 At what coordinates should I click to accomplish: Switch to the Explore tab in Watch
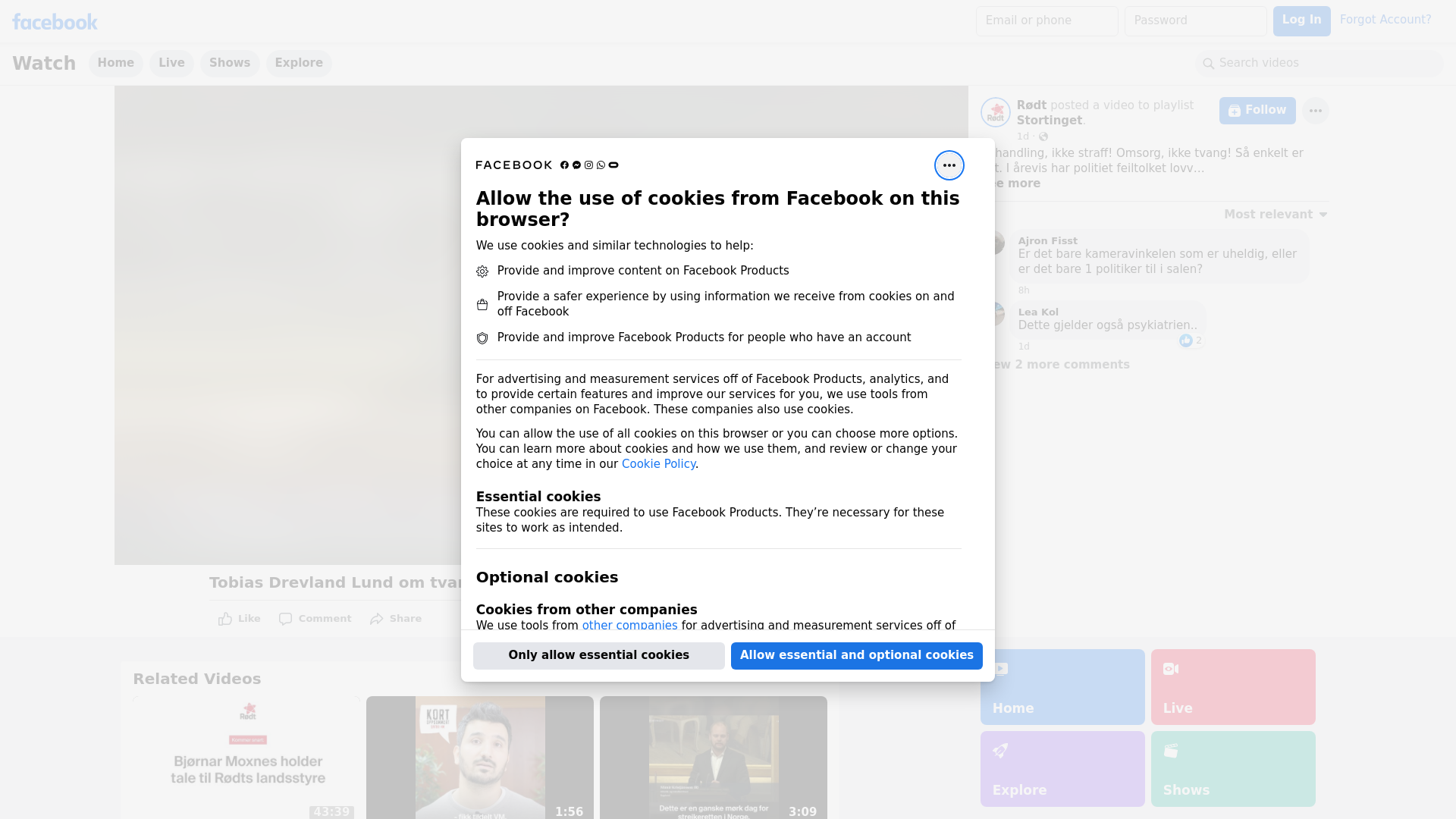click(x=299, y=63)
